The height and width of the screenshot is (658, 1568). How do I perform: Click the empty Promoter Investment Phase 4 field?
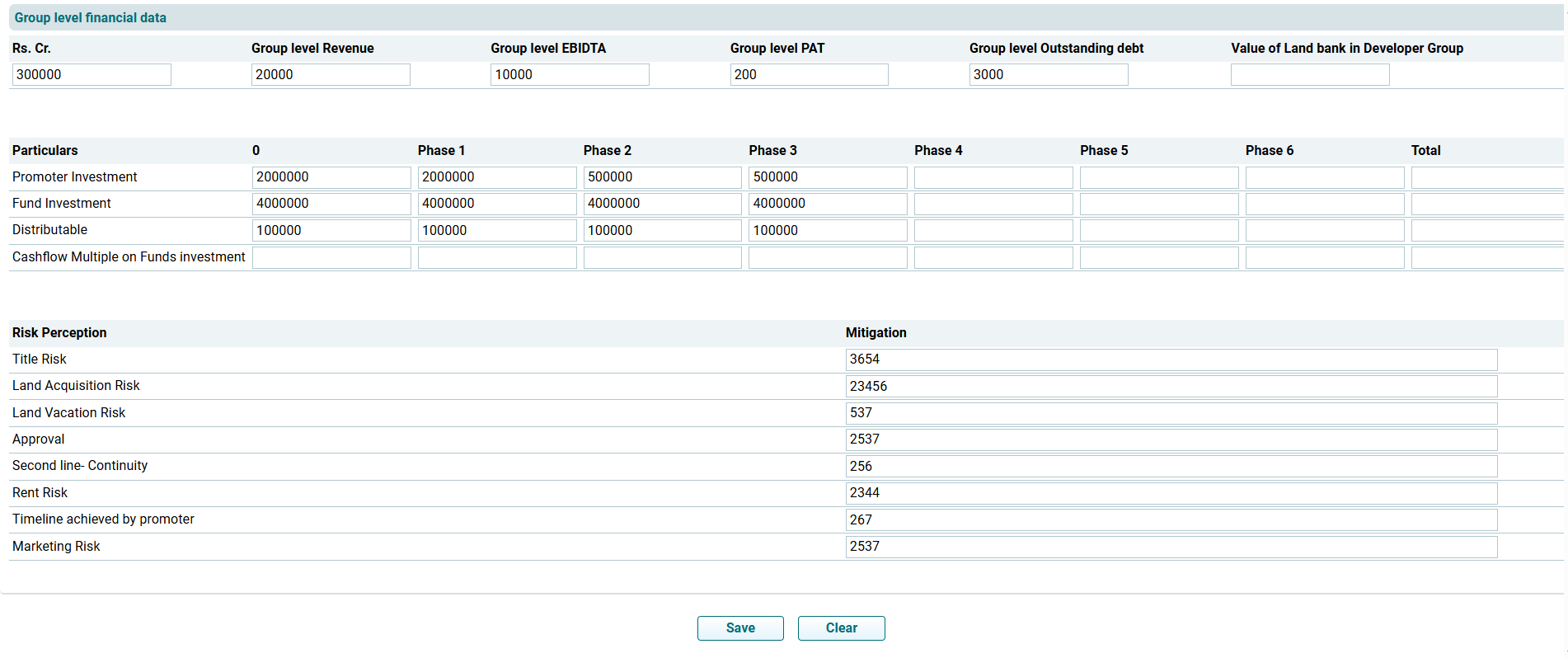tap(993, 177)
